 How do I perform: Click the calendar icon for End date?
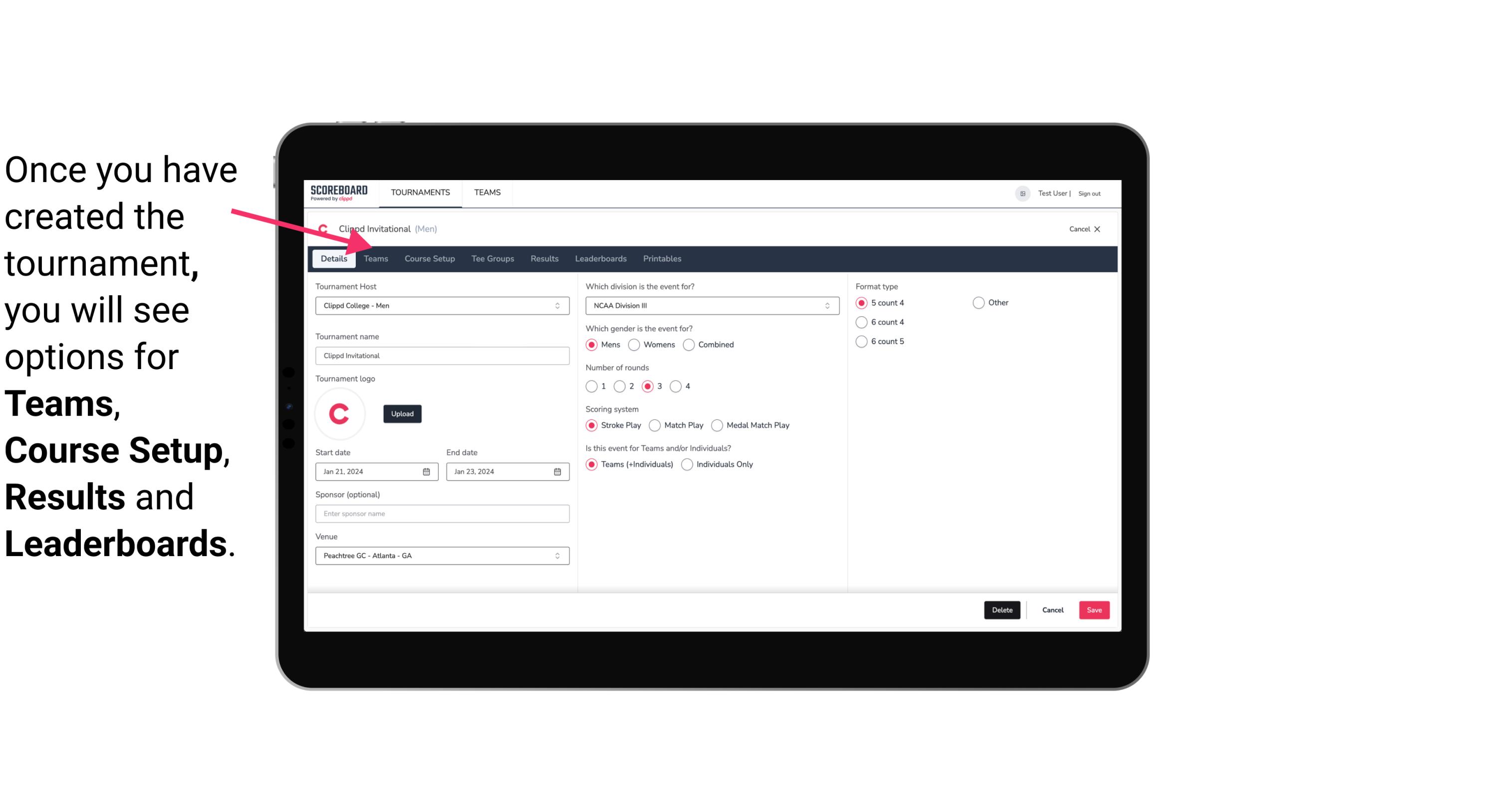point(558,471)
